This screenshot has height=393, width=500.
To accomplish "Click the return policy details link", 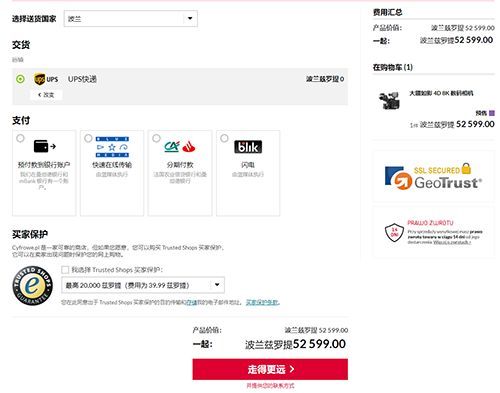I will coord(452,242).
